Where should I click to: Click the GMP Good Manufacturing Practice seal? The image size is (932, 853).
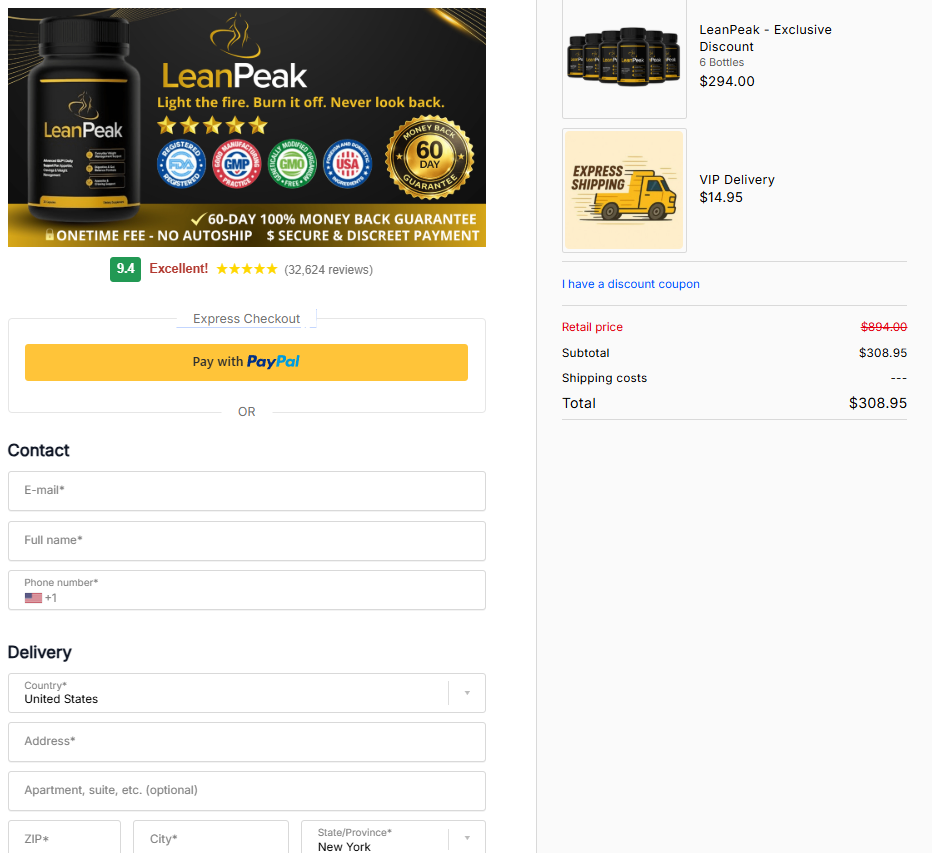pos(236,164)
